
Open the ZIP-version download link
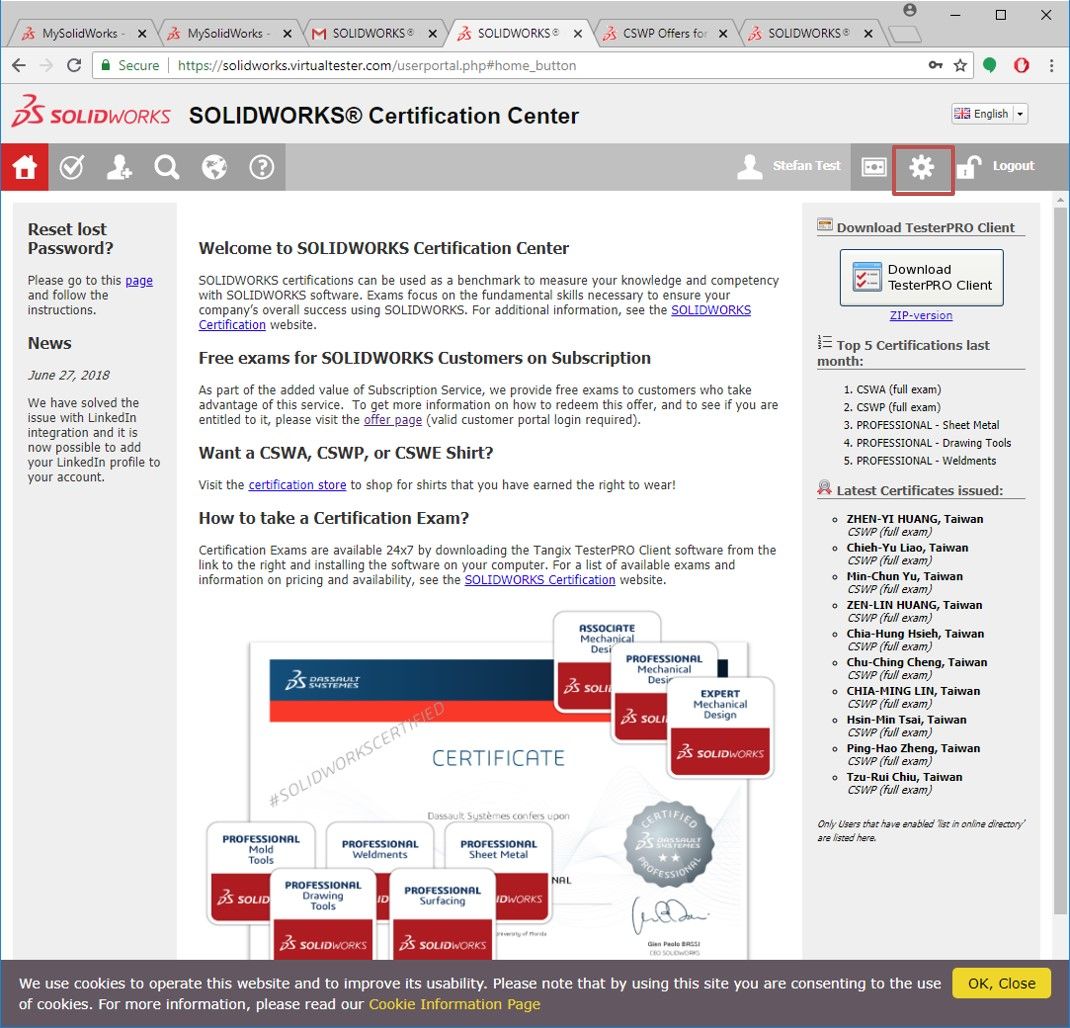[921, 315]
